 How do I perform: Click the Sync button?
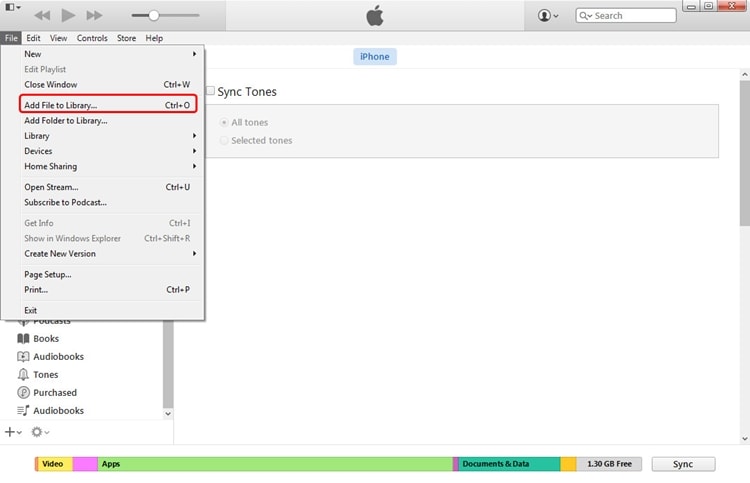(683, 464)
